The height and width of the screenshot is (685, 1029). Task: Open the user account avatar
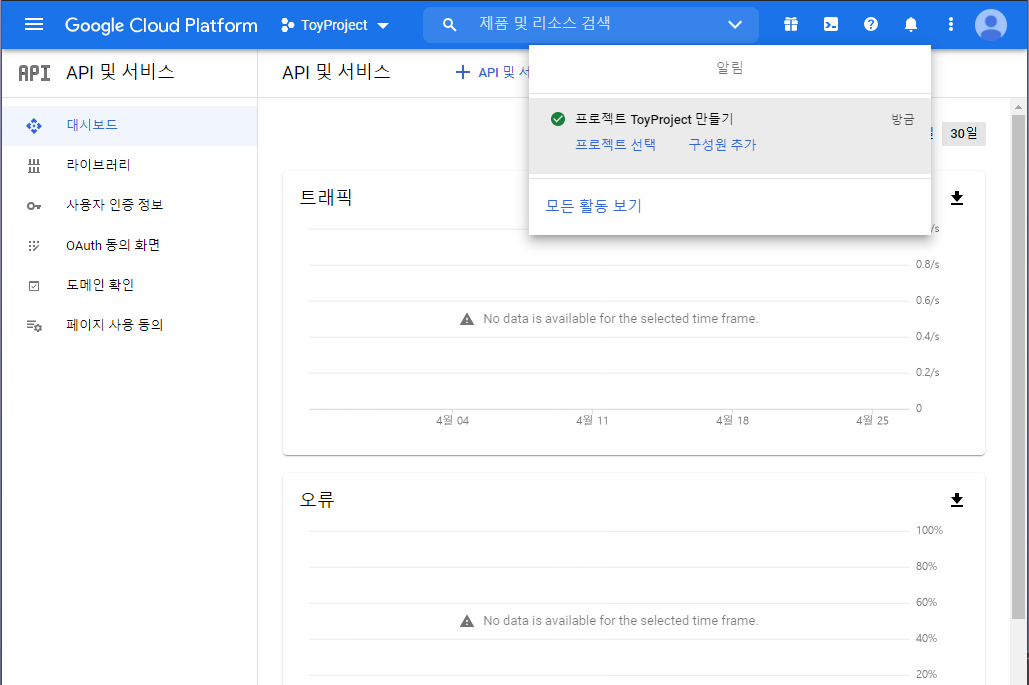[x=991, y=25]
